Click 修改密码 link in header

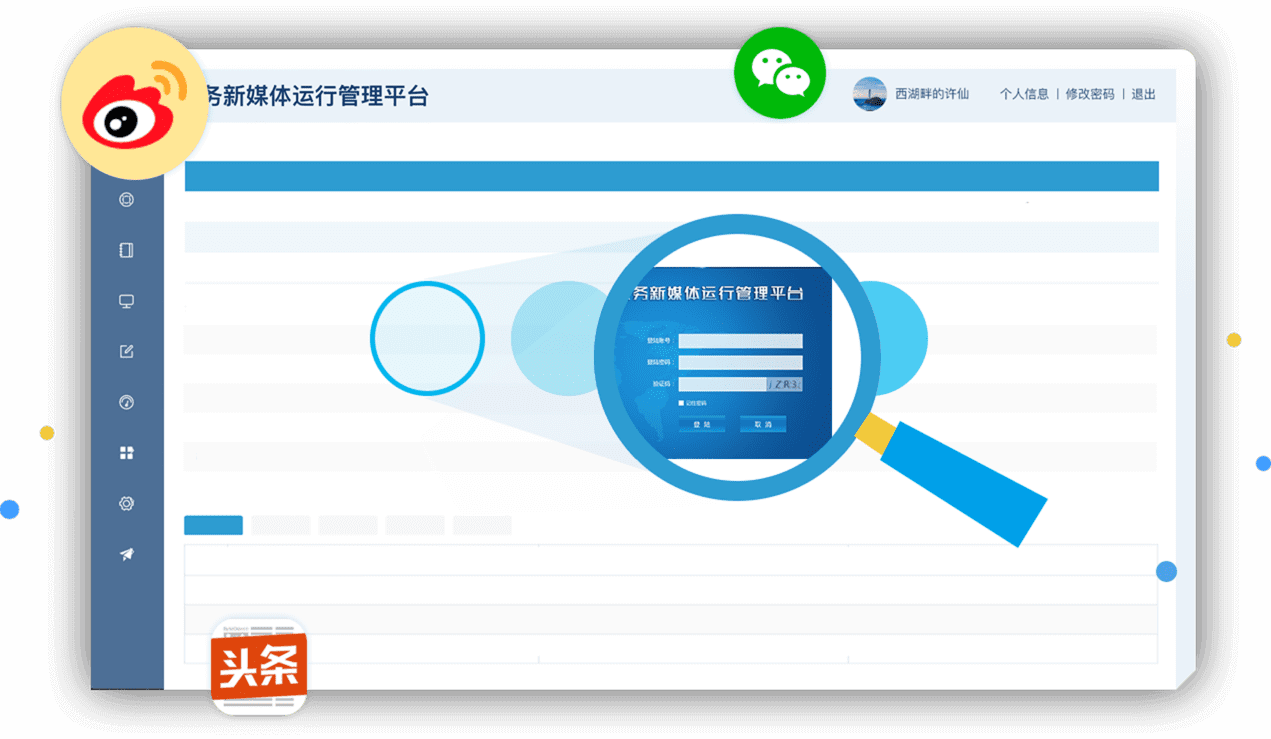pos(1089,94)
